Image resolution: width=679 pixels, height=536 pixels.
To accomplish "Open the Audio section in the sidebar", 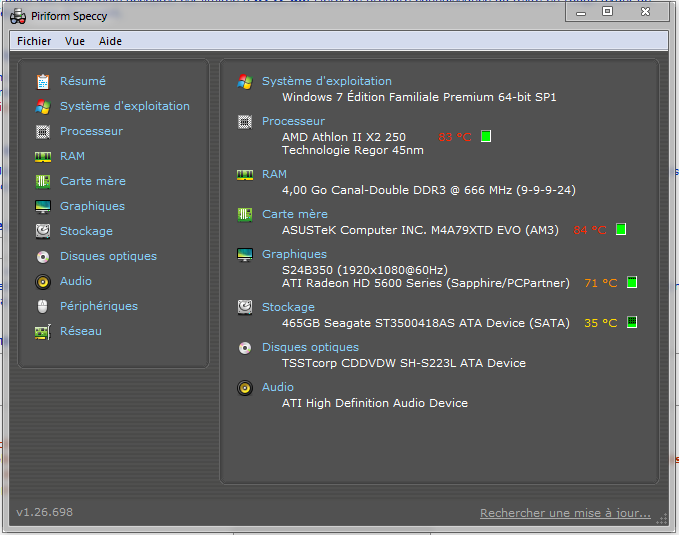I will (76, 281).
